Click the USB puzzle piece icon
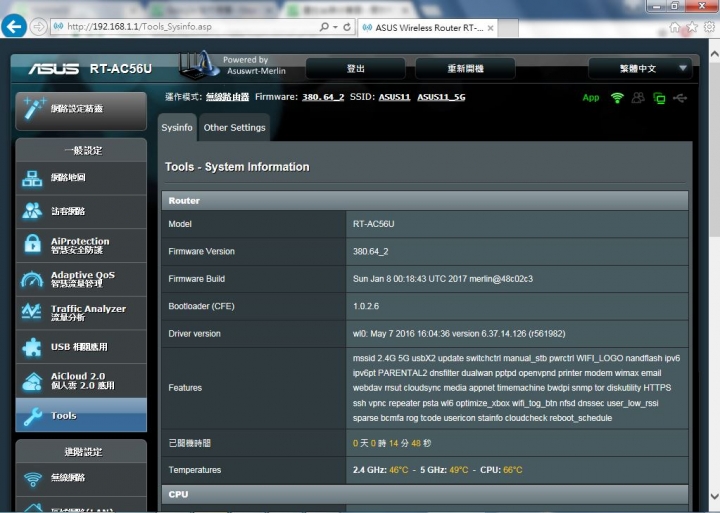 [x=32, y=348]
